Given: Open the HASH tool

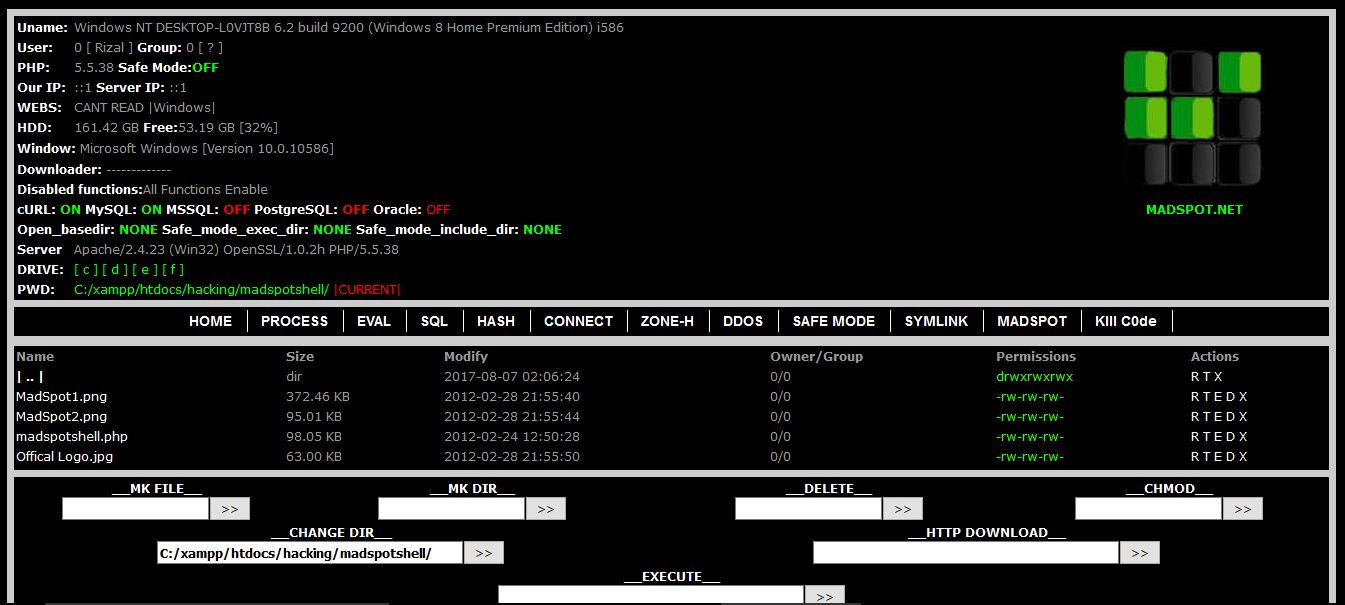Looking at the screenshot, I should [x=496, y=321].
